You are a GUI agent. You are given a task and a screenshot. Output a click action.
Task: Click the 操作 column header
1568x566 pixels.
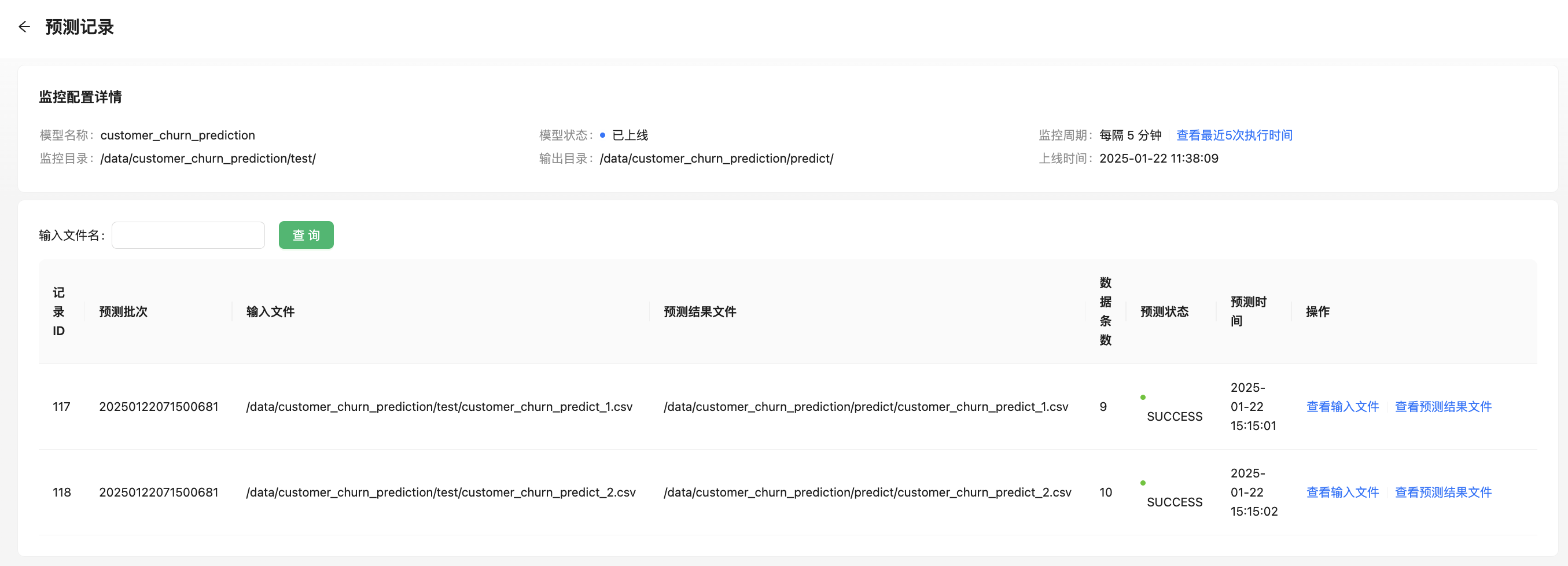(1317, 311)
